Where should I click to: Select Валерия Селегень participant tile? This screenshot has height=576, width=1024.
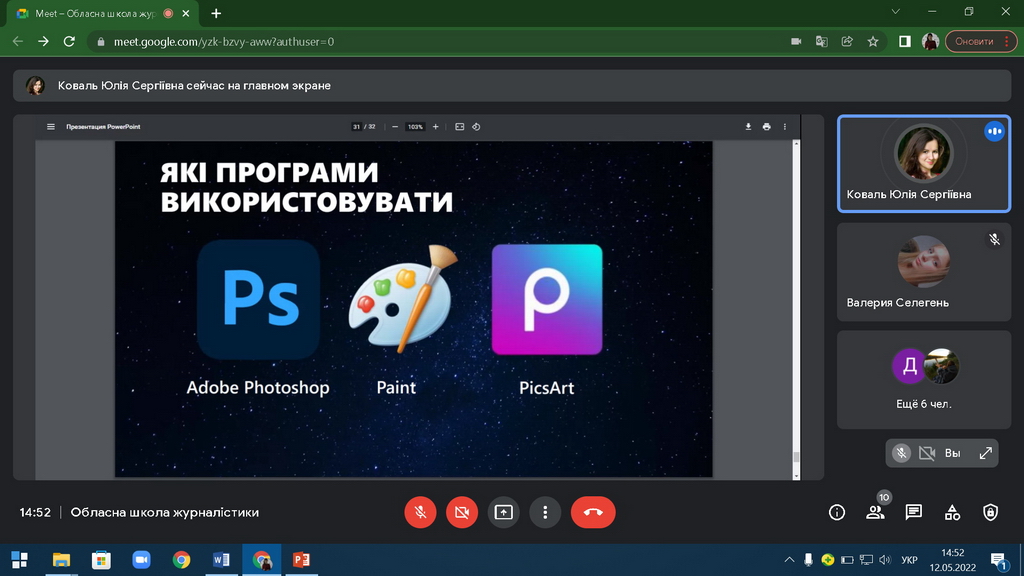[924, 272]
